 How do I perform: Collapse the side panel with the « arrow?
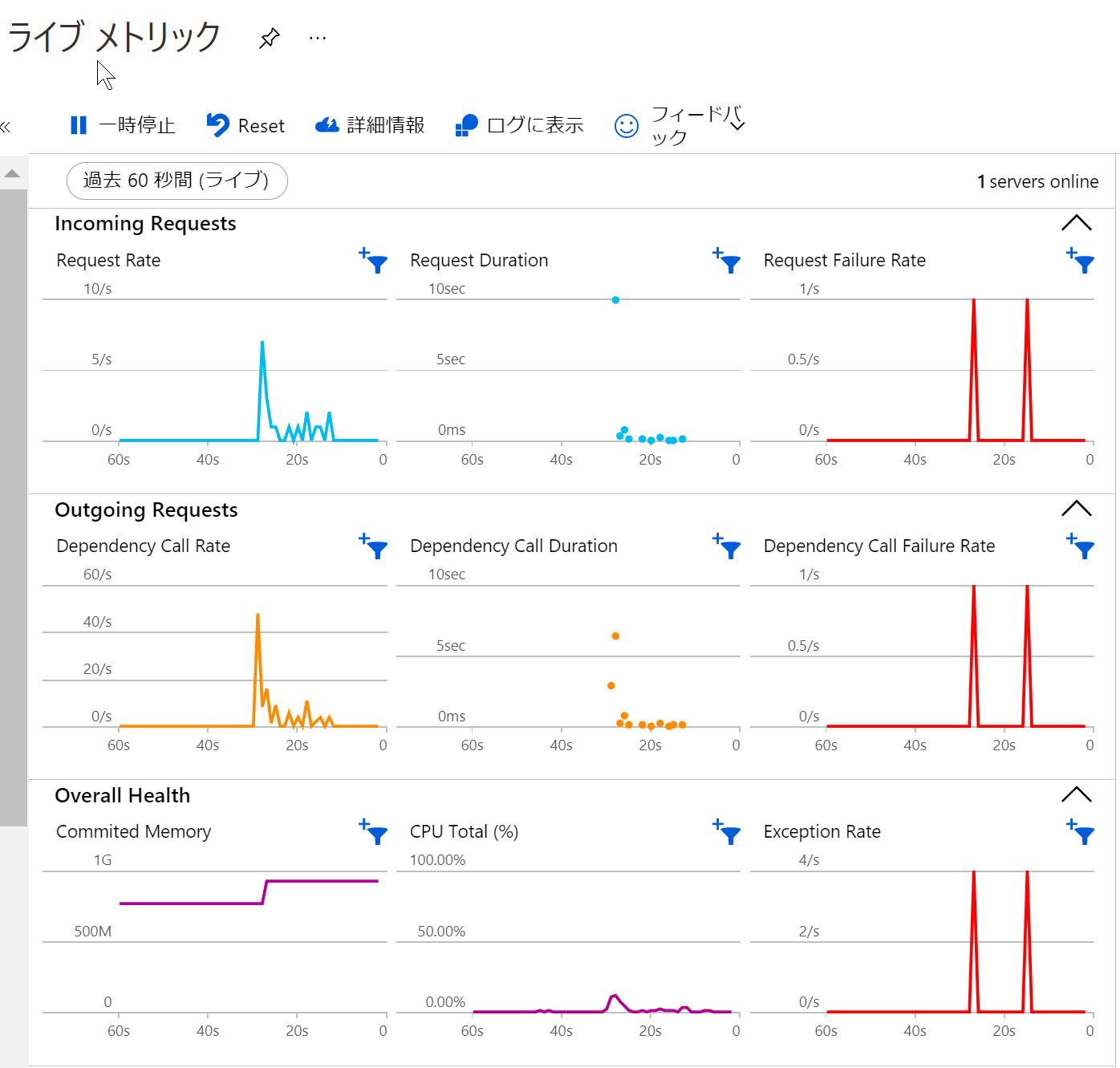coord(6,127)
